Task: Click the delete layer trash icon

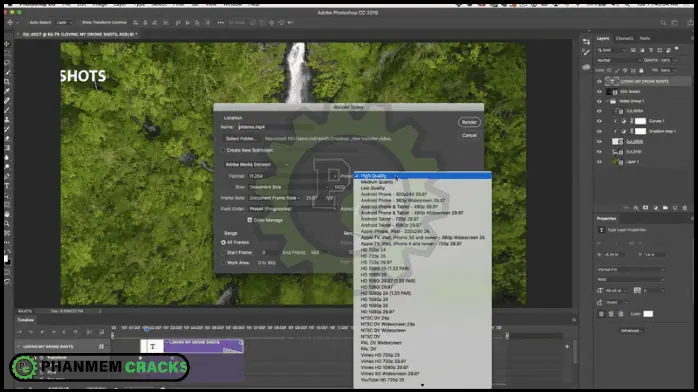Action: click(x=685, y=208)
